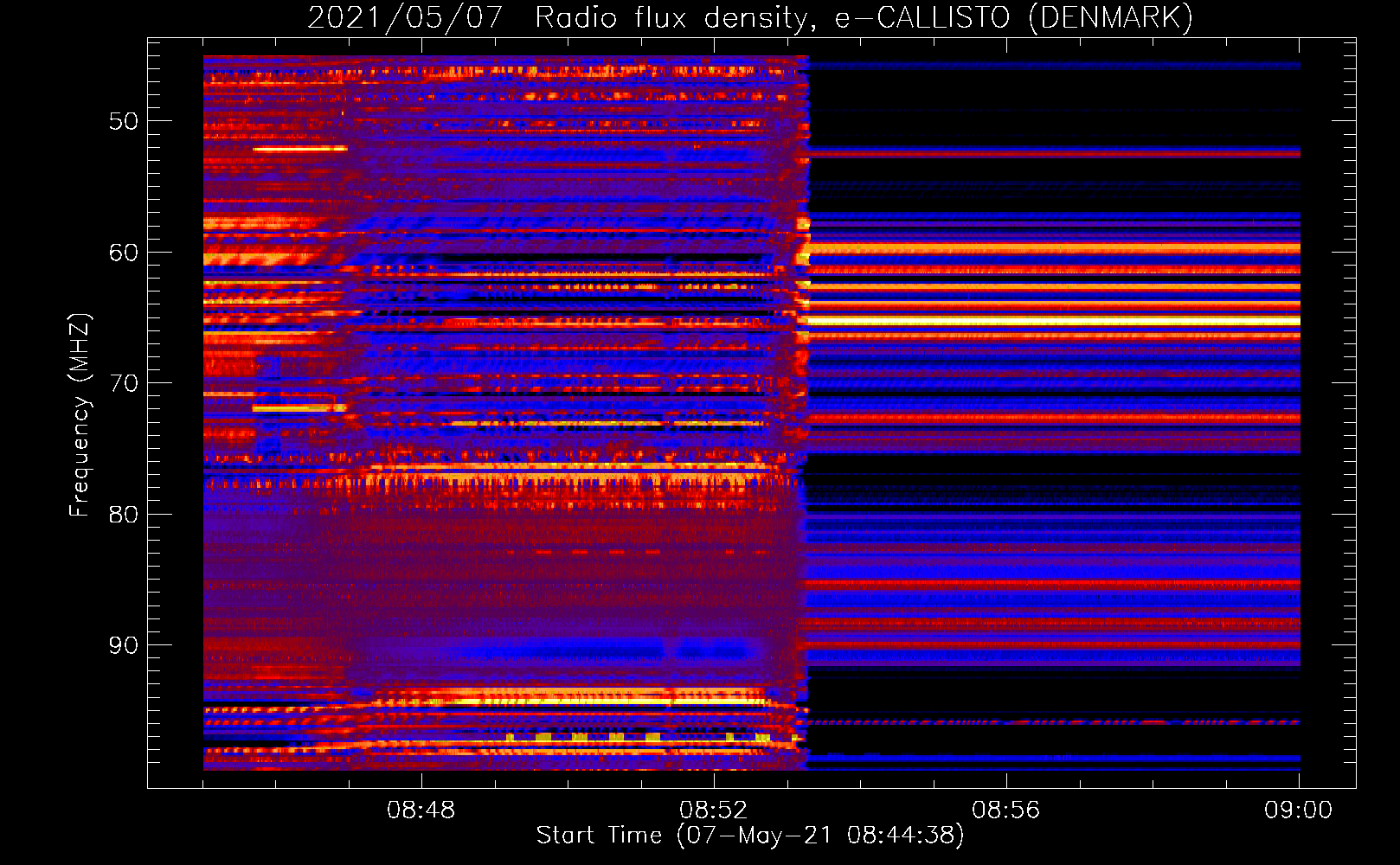This screenshot has width=1400, height=865.
Task: Click the '08:52' time tick label
Action: coord(714,811)
